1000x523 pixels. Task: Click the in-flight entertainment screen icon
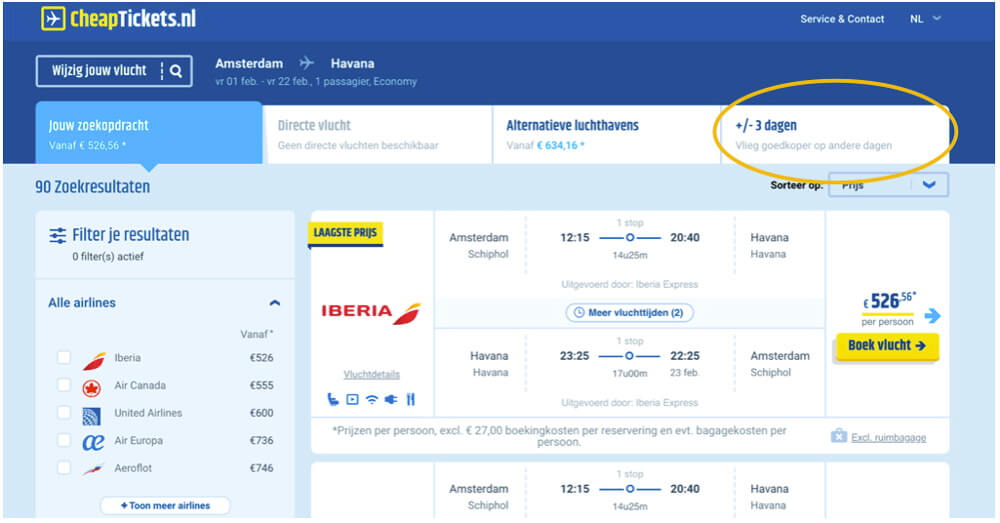click(352, 399)
